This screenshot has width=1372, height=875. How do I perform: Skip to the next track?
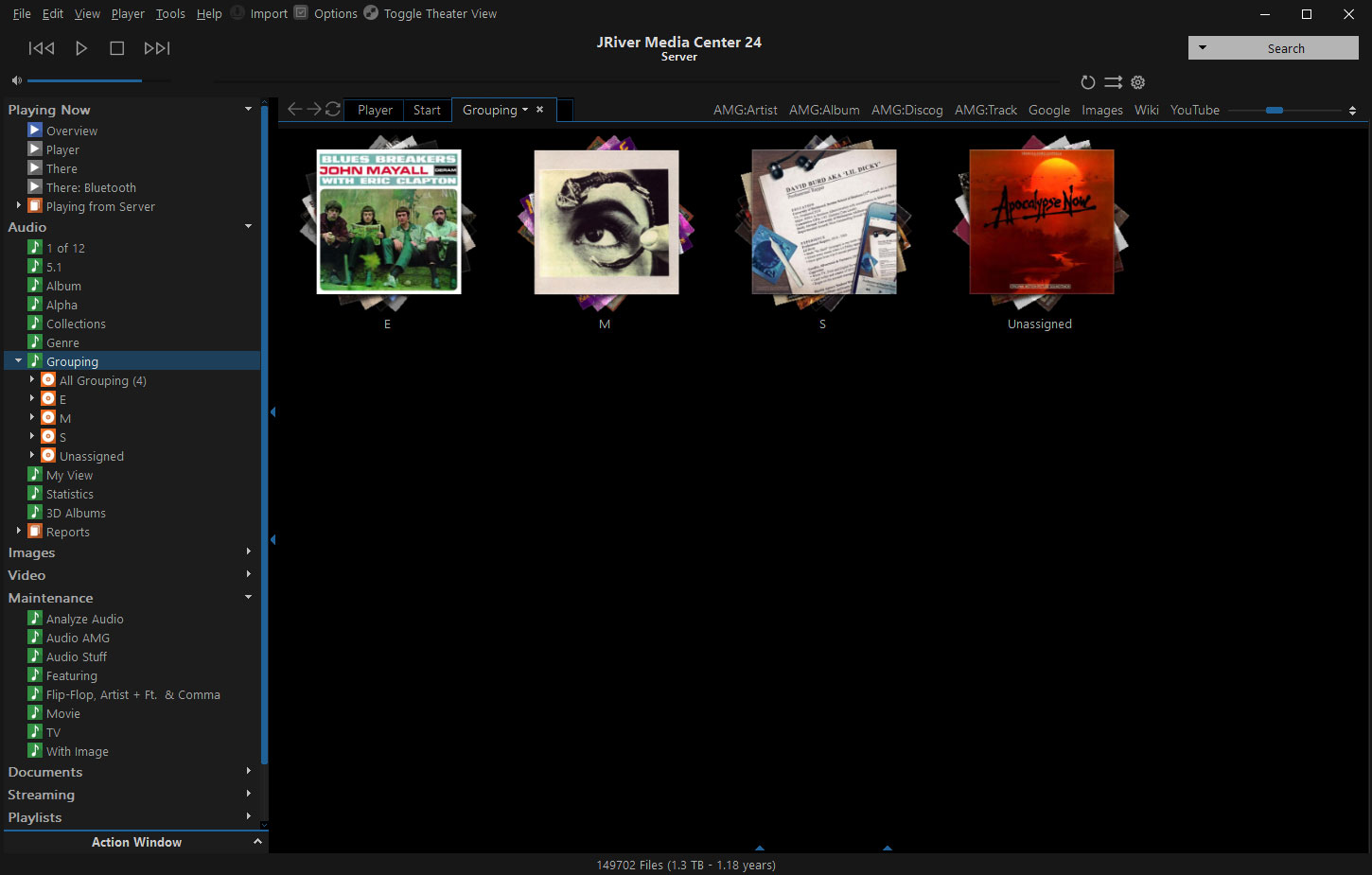(x=157, y=48)
